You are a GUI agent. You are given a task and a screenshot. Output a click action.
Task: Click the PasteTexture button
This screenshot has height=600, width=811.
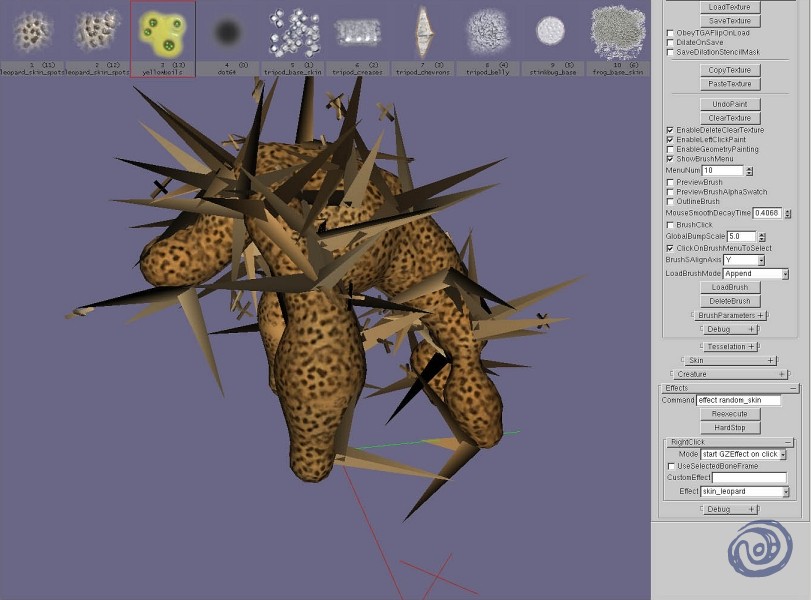point(730,84)
